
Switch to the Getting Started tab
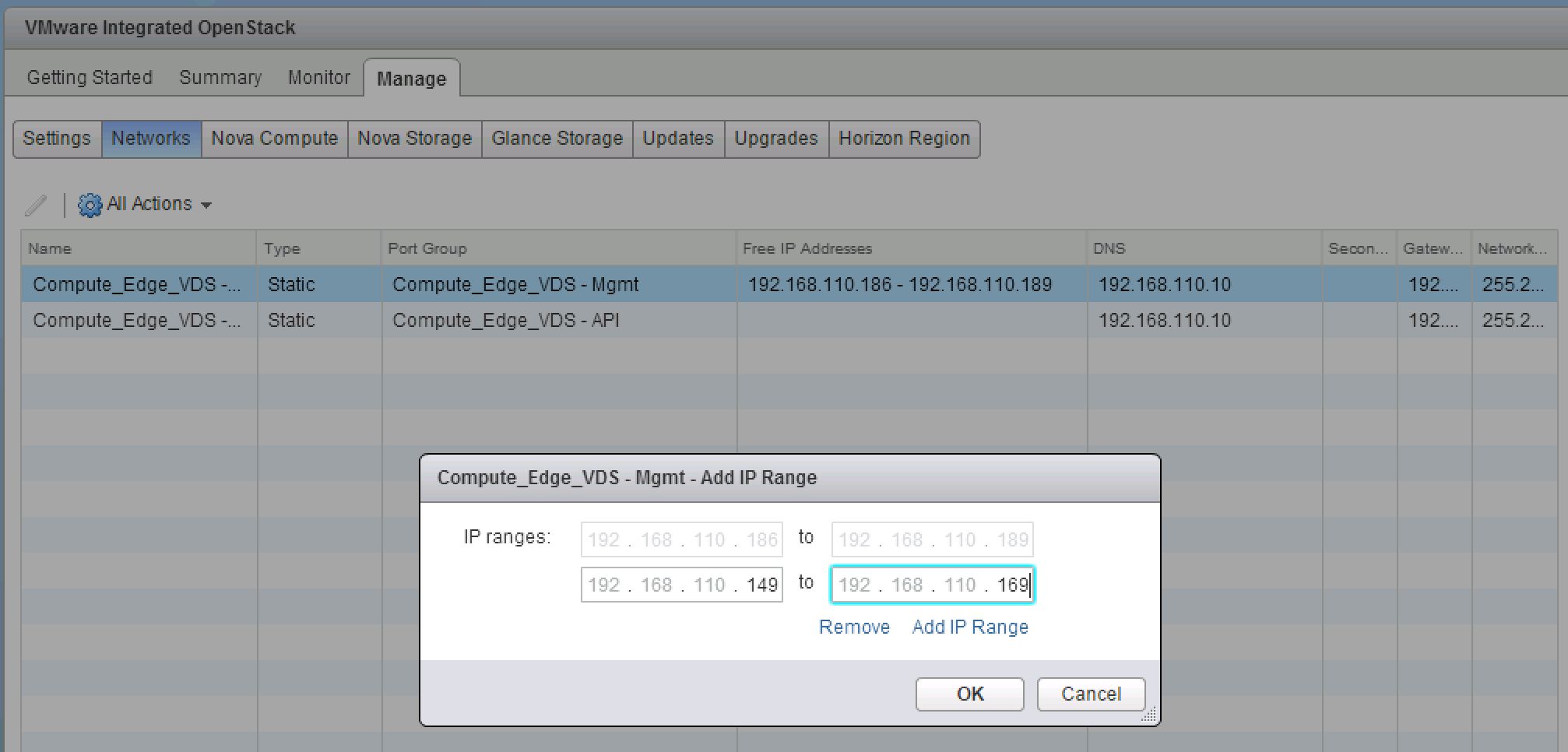tap(90, 78)
